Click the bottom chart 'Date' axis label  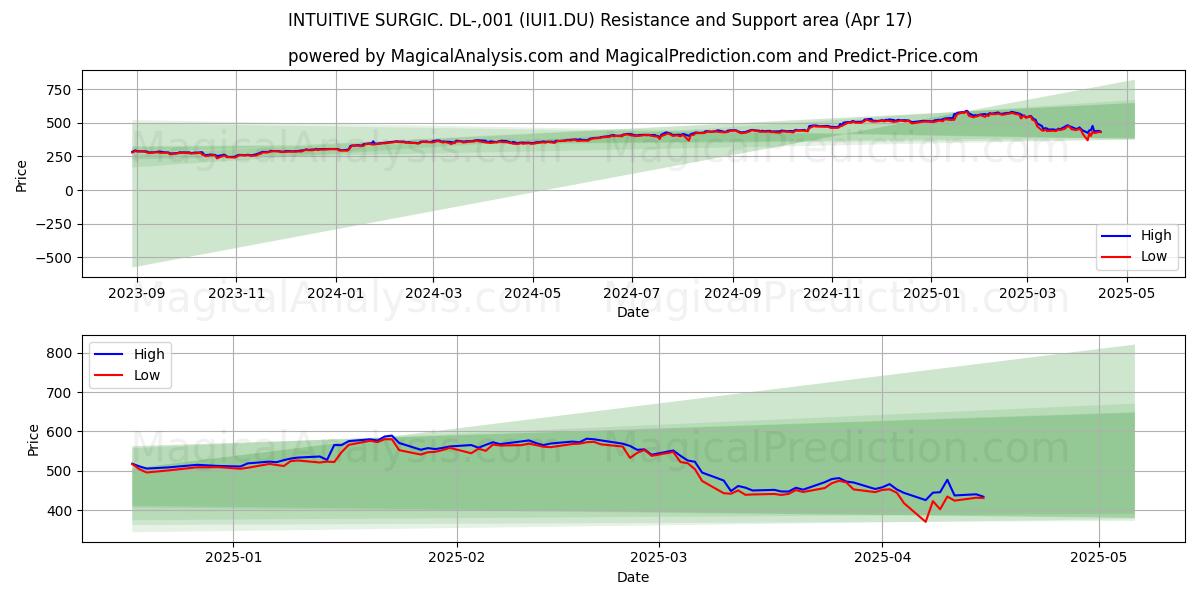633,577
